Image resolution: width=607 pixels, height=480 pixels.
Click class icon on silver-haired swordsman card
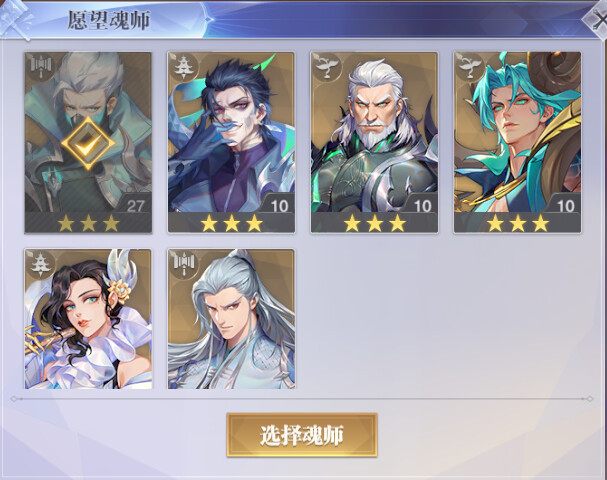pyautogui.click(x=182, y=264)
